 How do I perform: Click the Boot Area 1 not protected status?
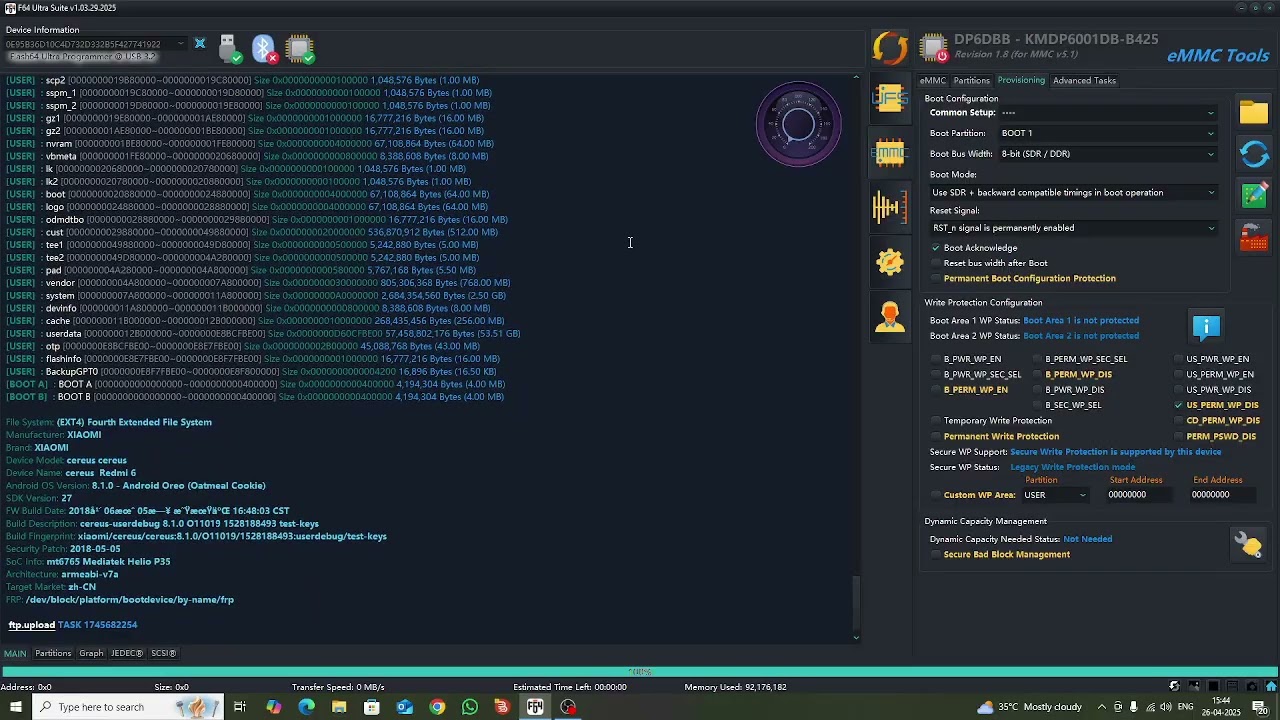(x=1081, y=321)
